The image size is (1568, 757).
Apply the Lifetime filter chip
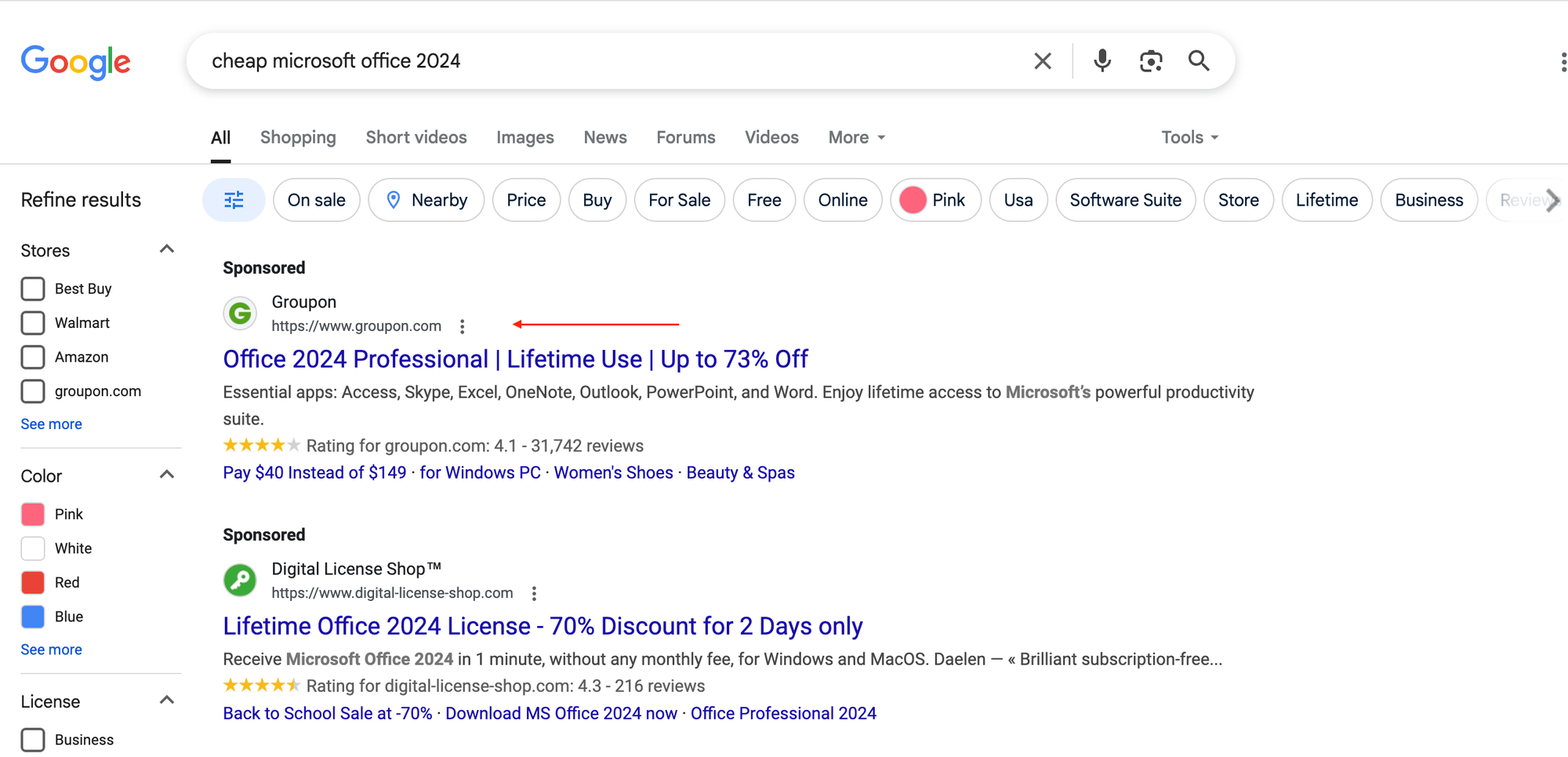(x=1327, y=200)
